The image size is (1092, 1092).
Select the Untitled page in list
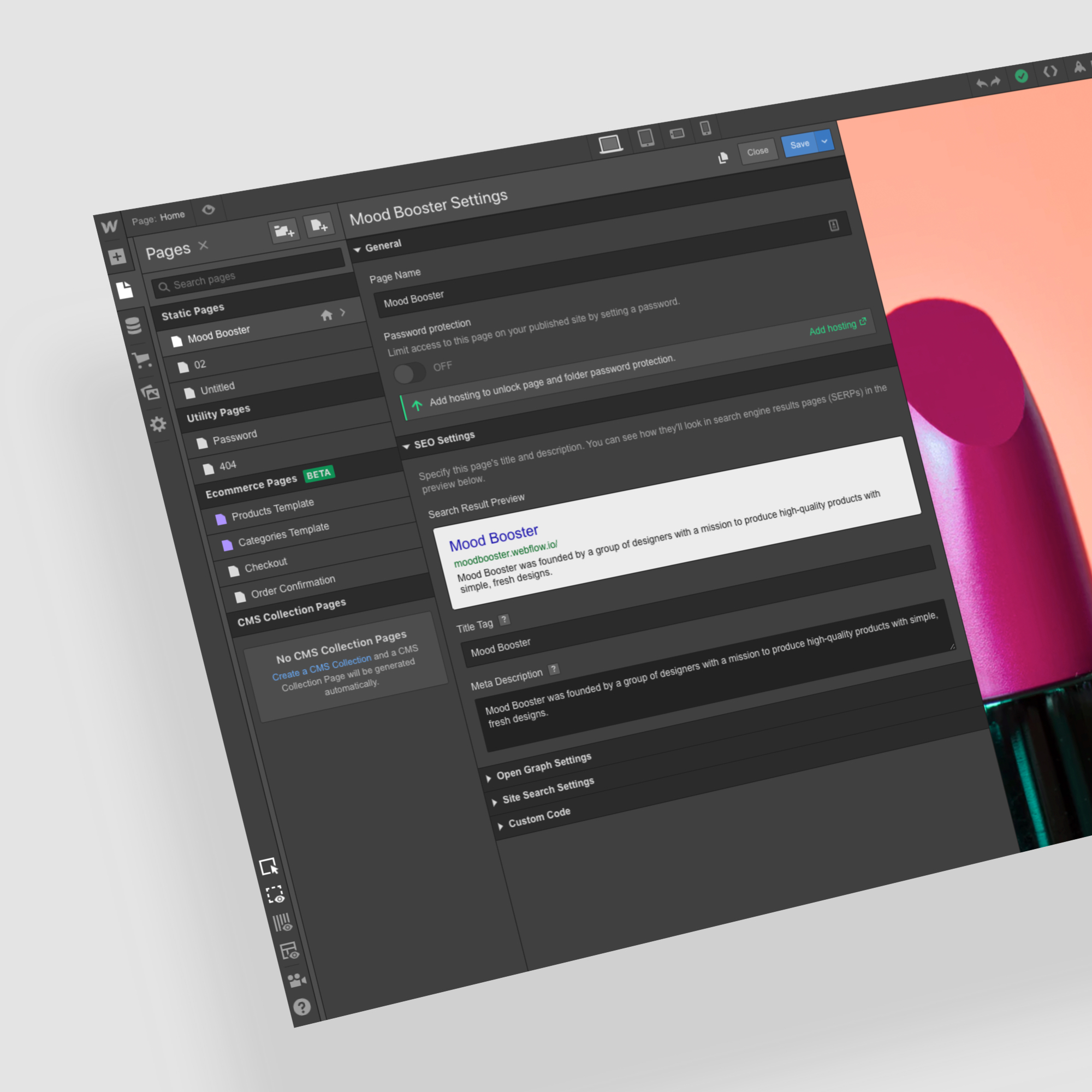pos(217,388)
